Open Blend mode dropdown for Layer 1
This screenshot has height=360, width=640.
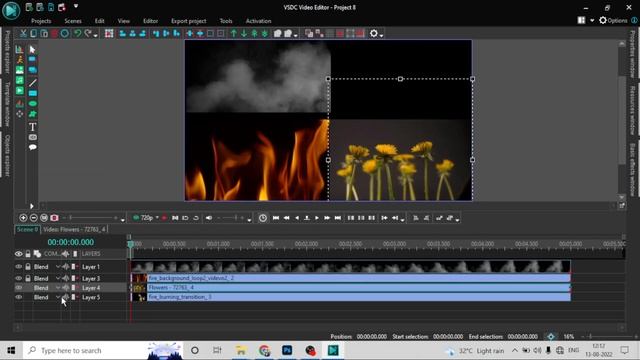[x=58, y=267]
